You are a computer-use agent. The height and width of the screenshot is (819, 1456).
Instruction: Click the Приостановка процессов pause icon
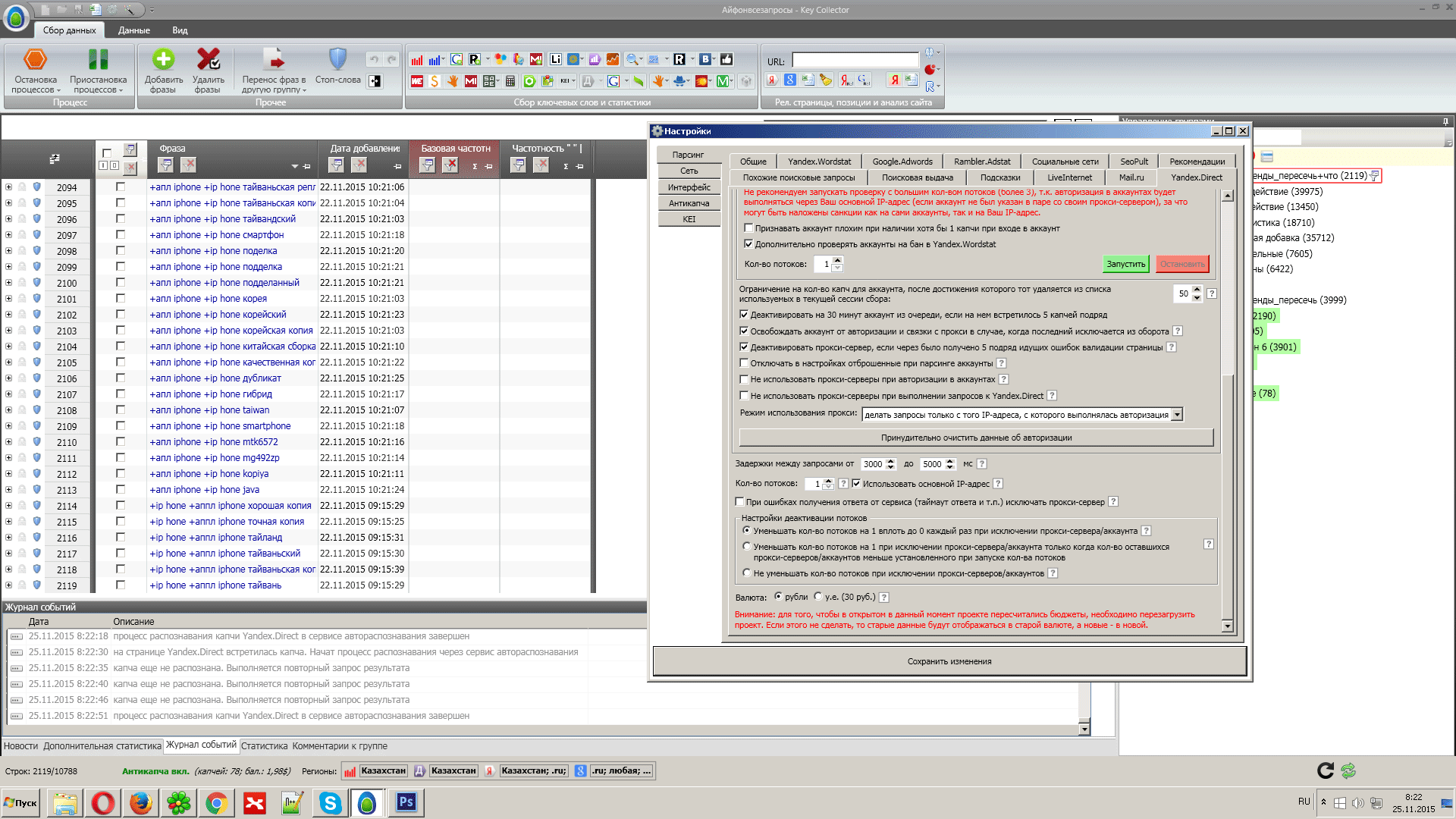click(98, 60)
